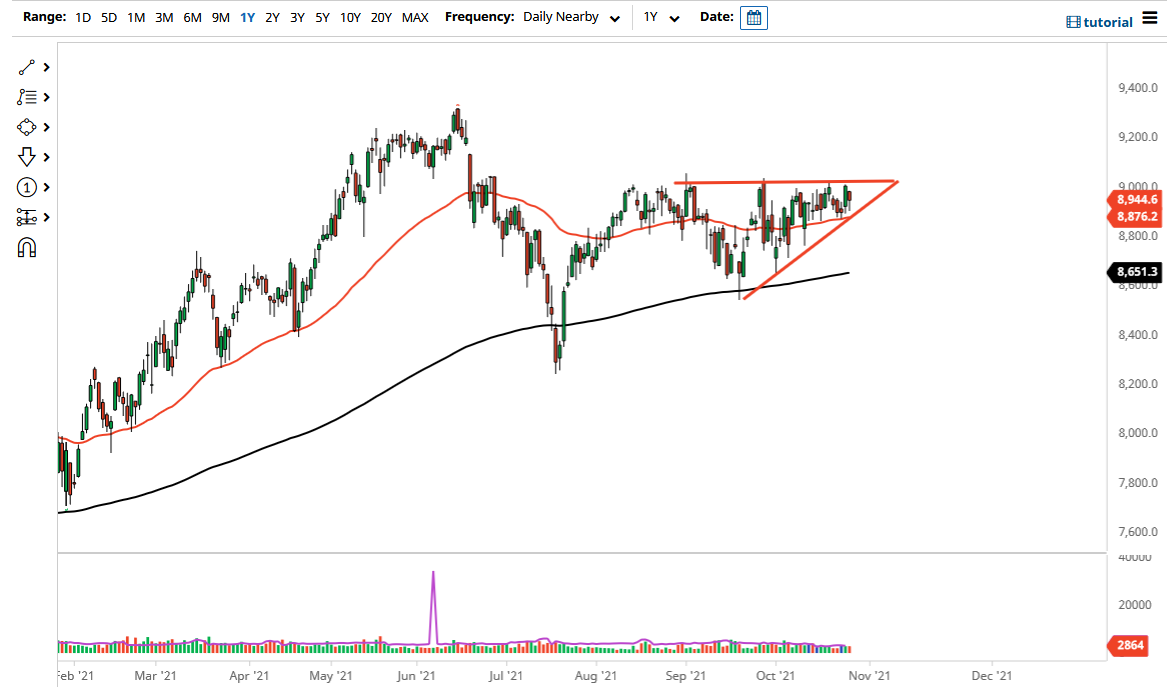Image resolution: width=1172 pixels, height=696 pixels.
Task: Set range to 1M
Action: click(x=136, y=17)
